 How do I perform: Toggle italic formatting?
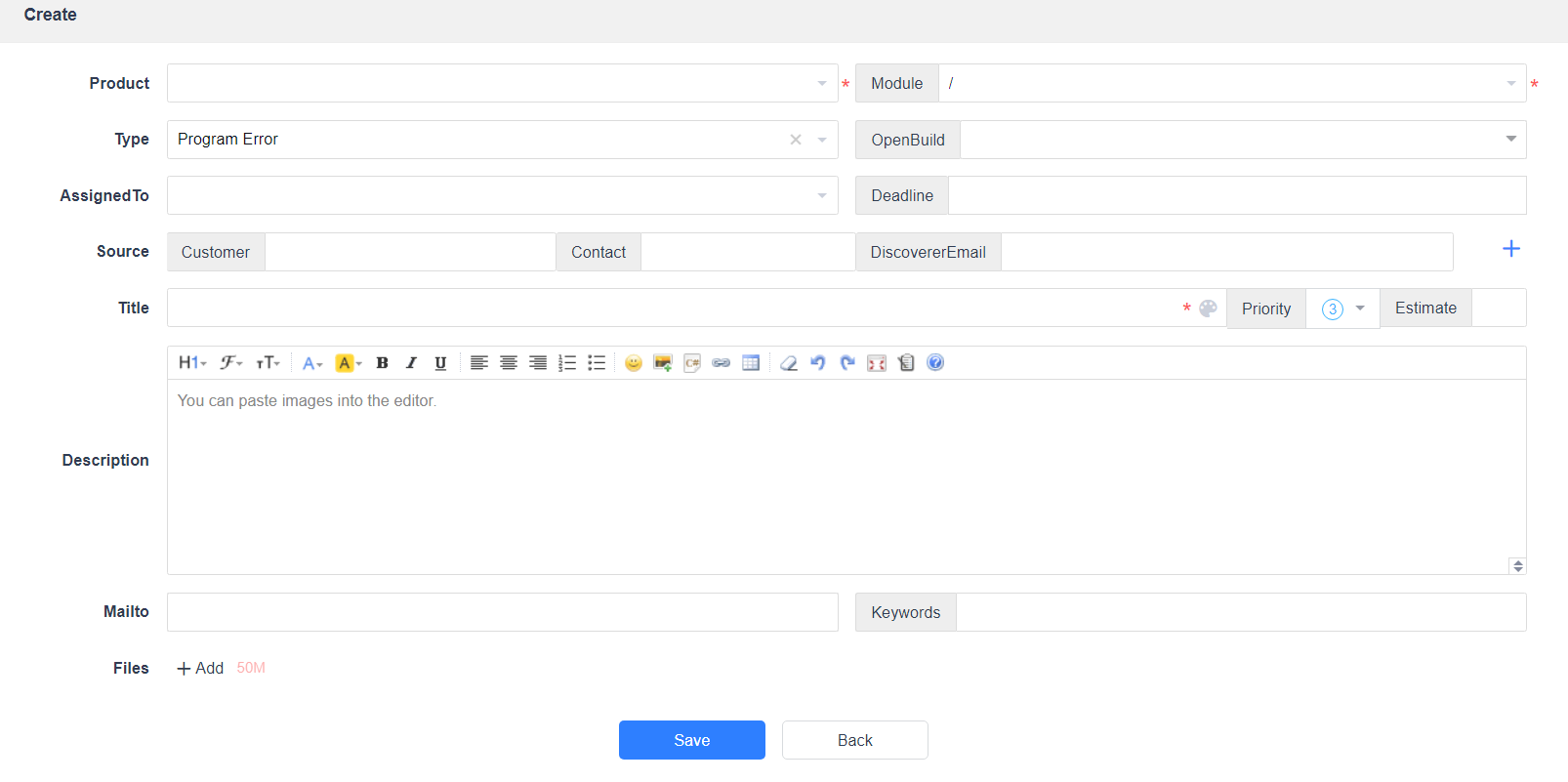click(411, 363)
